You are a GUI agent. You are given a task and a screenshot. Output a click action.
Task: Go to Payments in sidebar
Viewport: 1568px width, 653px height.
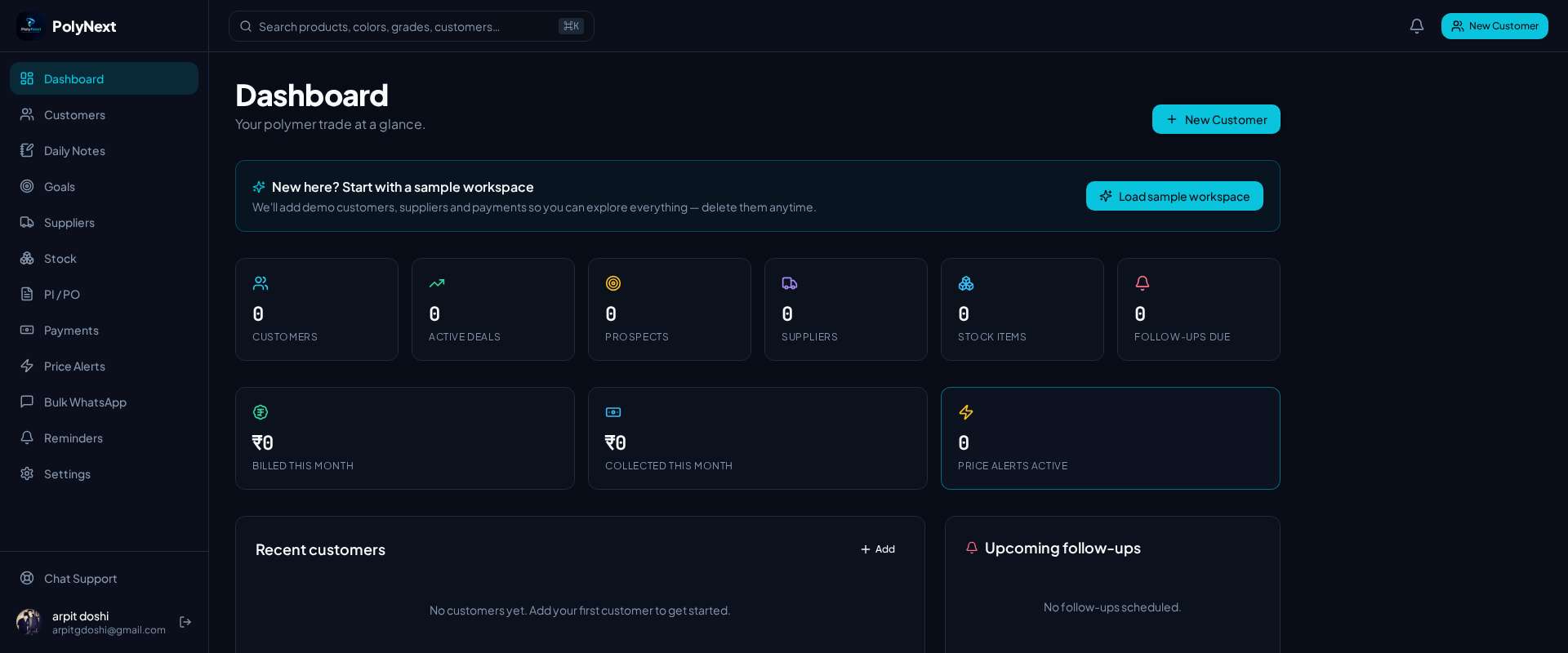104,330
